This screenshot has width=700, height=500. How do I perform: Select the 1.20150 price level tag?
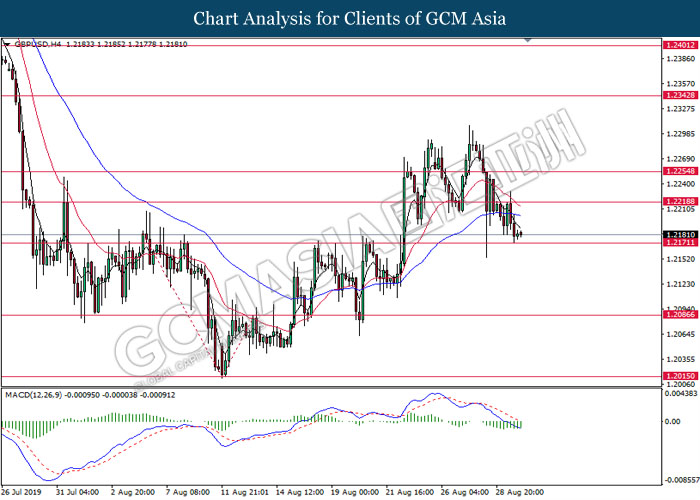click(x=680, y=376)
